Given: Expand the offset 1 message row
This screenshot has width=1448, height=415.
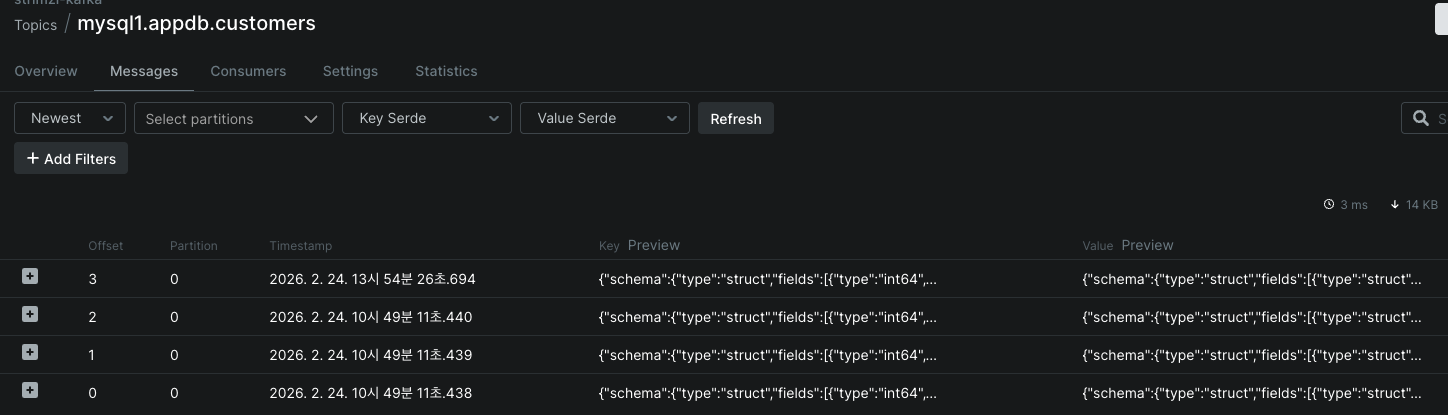Looking at the screenshot, I should point(30,352).
